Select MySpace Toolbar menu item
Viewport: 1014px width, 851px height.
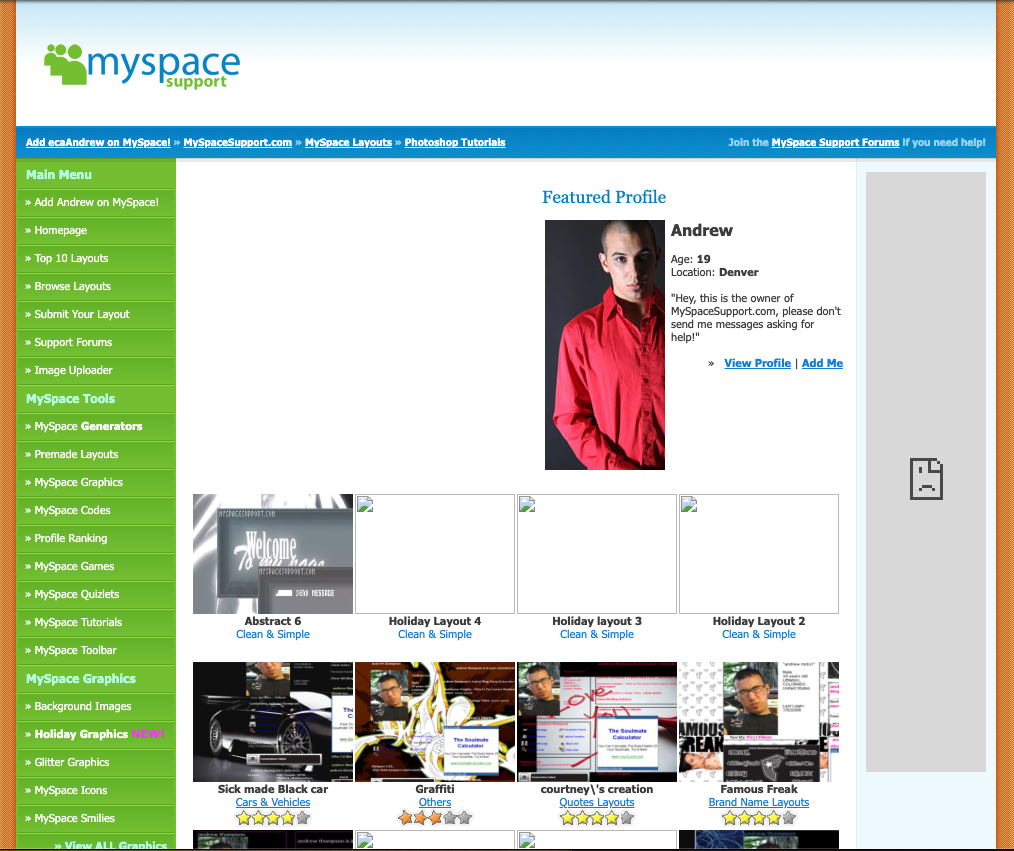(96, 651)
